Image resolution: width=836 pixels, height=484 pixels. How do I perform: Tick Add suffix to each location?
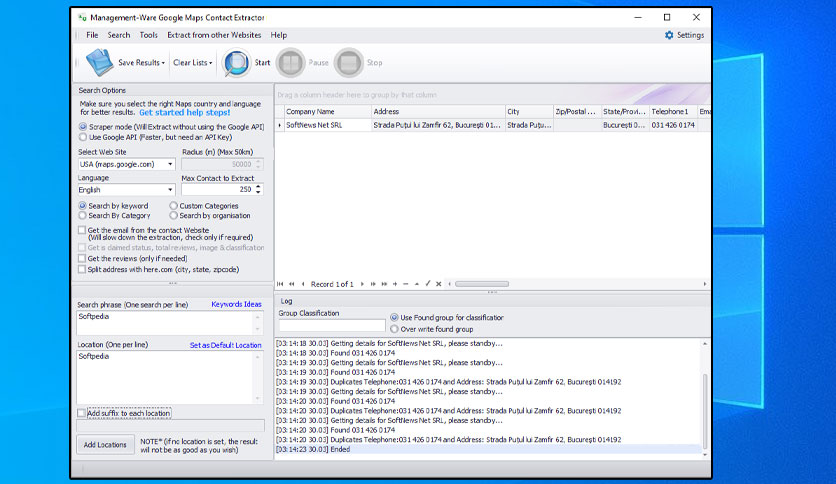click(82, 413)
